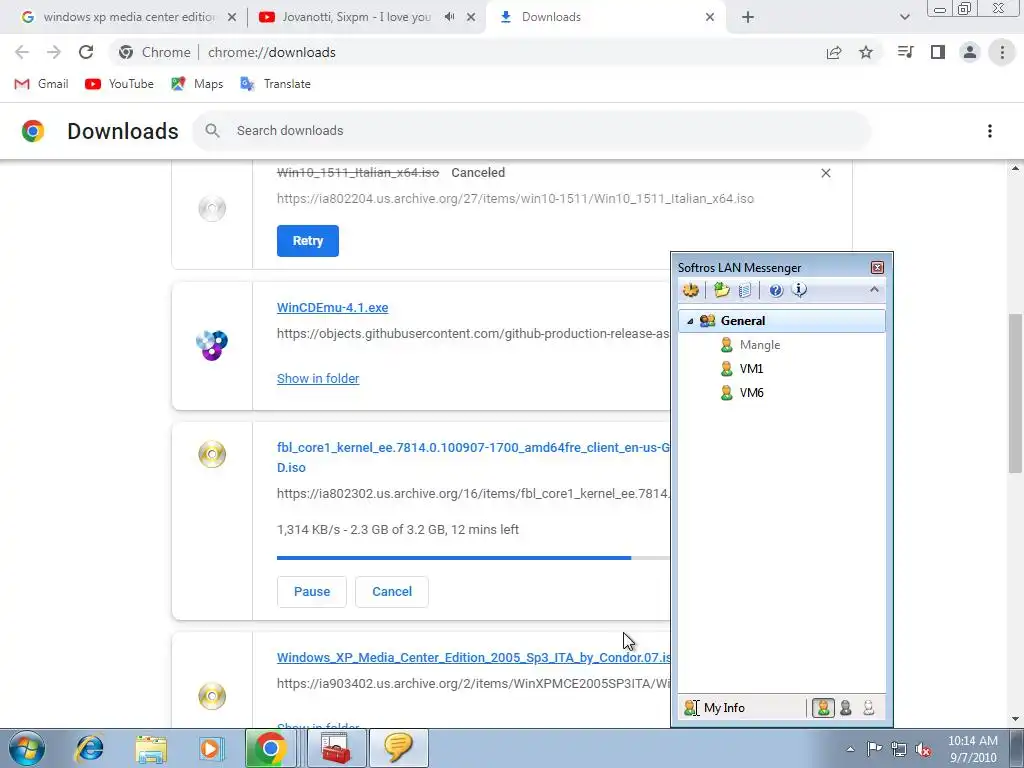Open the Gmail bookmark
The image size is (1024, 768).
(42, 84)
